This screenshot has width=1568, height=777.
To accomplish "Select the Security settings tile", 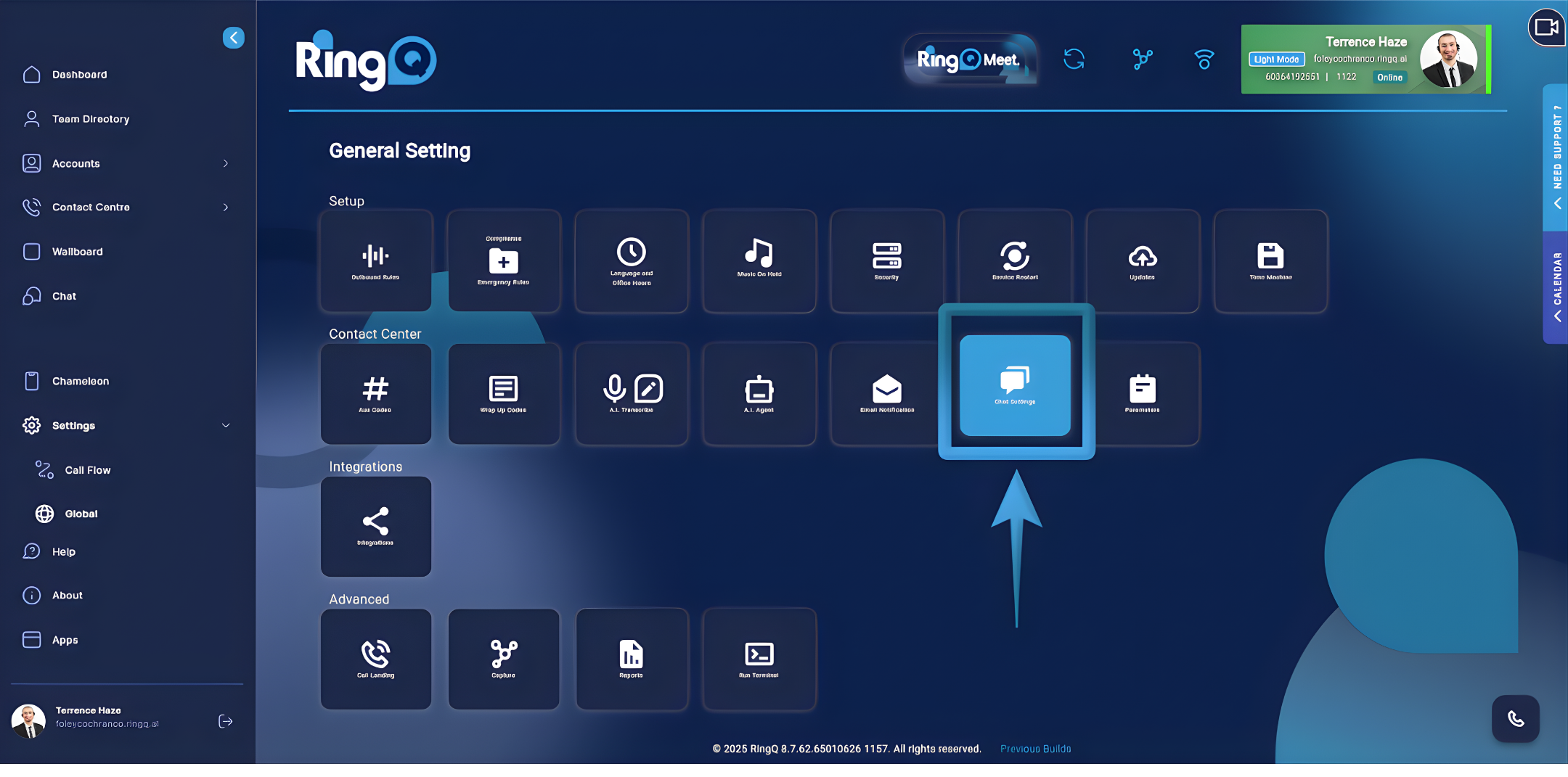I will click(886, 260).
